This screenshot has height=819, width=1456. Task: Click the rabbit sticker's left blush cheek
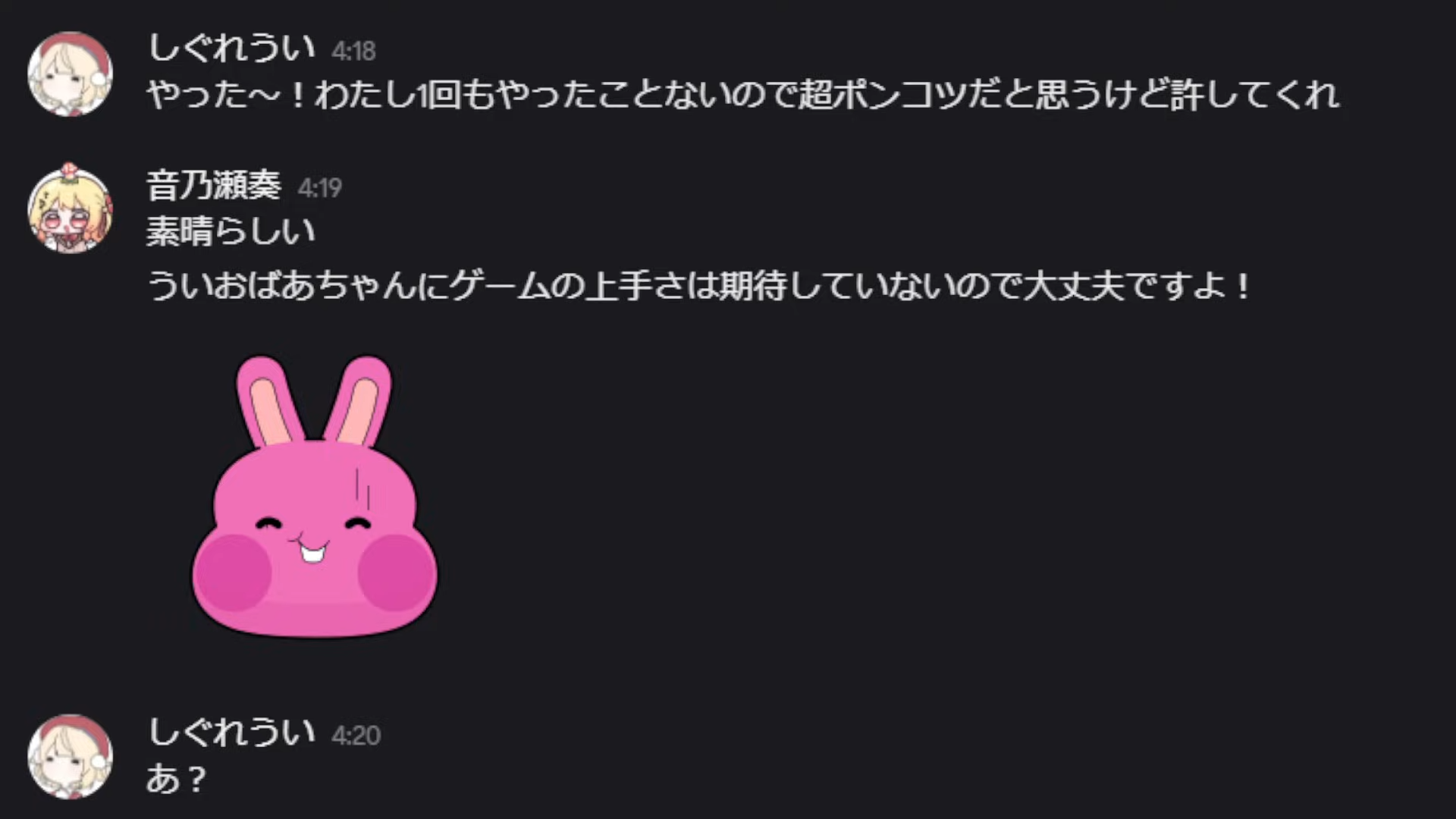tap(231, 573)
